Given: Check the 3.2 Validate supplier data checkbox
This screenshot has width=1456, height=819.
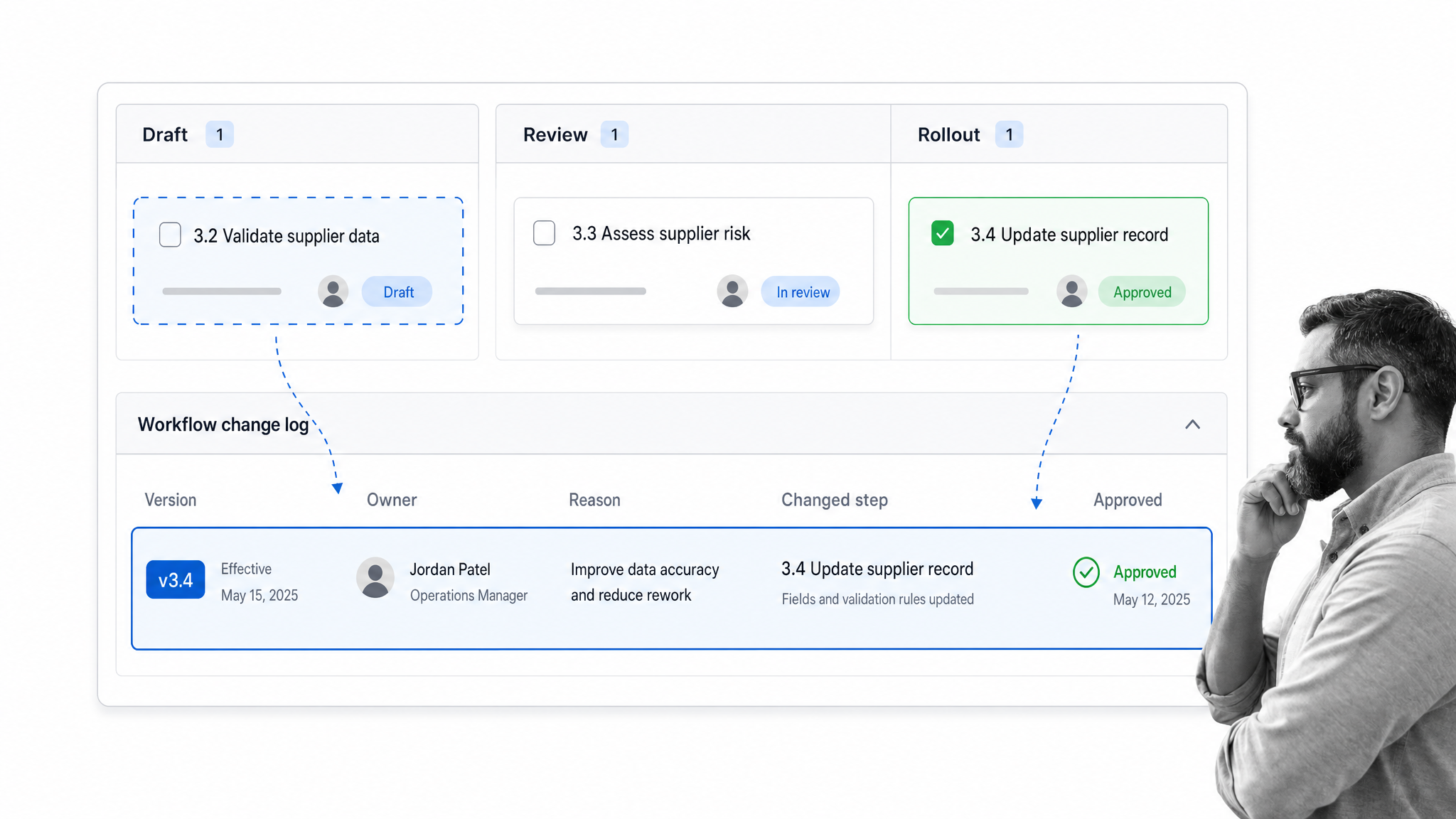Looking at the screenshot, I should pos(170,235).
